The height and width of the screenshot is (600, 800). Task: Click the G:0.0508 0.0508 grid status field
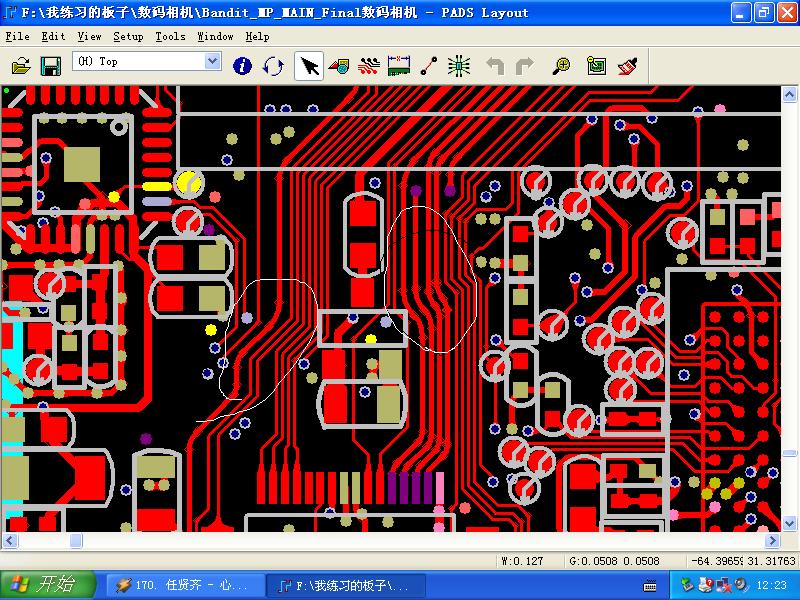tap(614, 561)
